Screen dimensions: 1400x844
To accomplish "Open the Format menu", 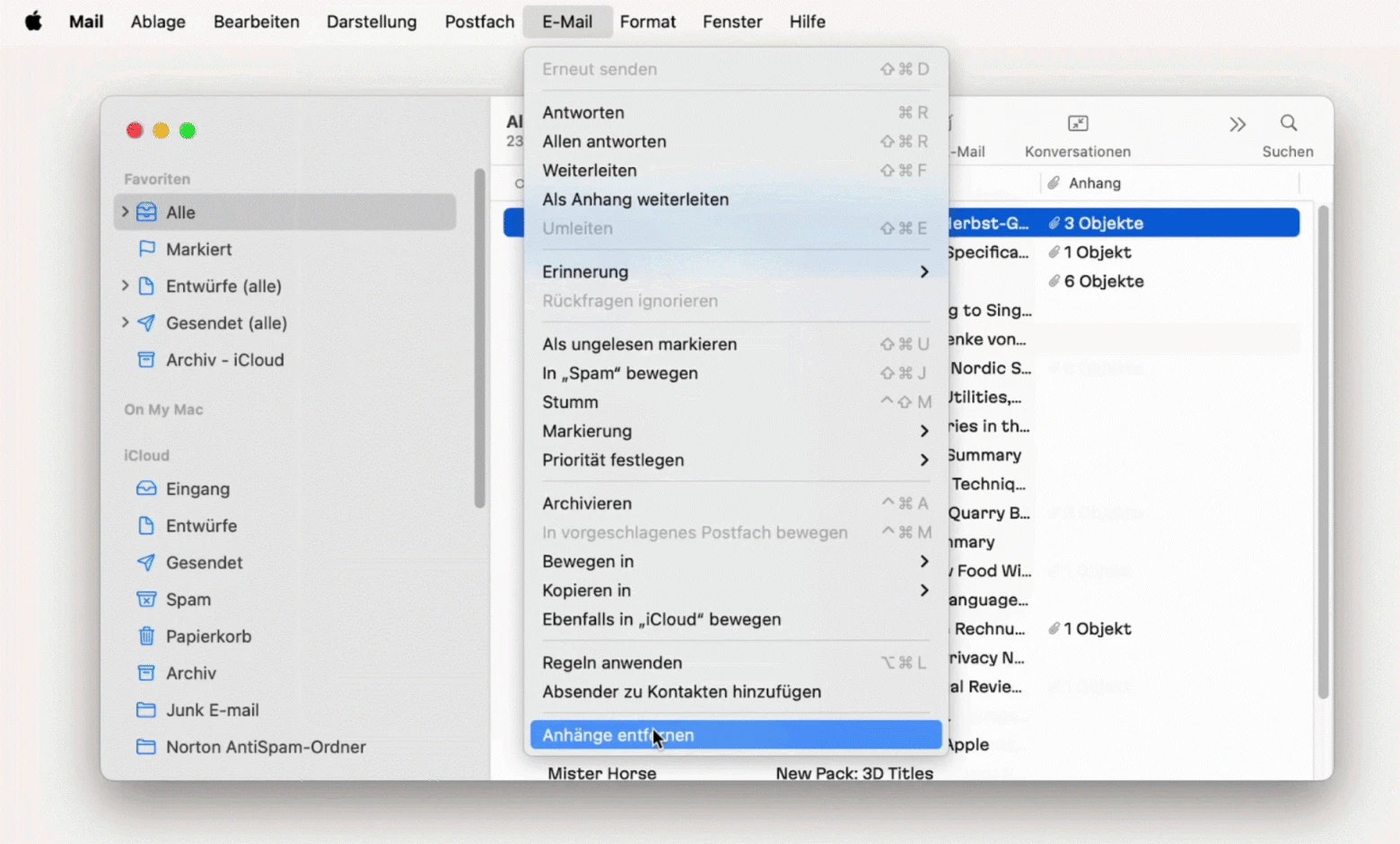I will click(x=648, y=22).
